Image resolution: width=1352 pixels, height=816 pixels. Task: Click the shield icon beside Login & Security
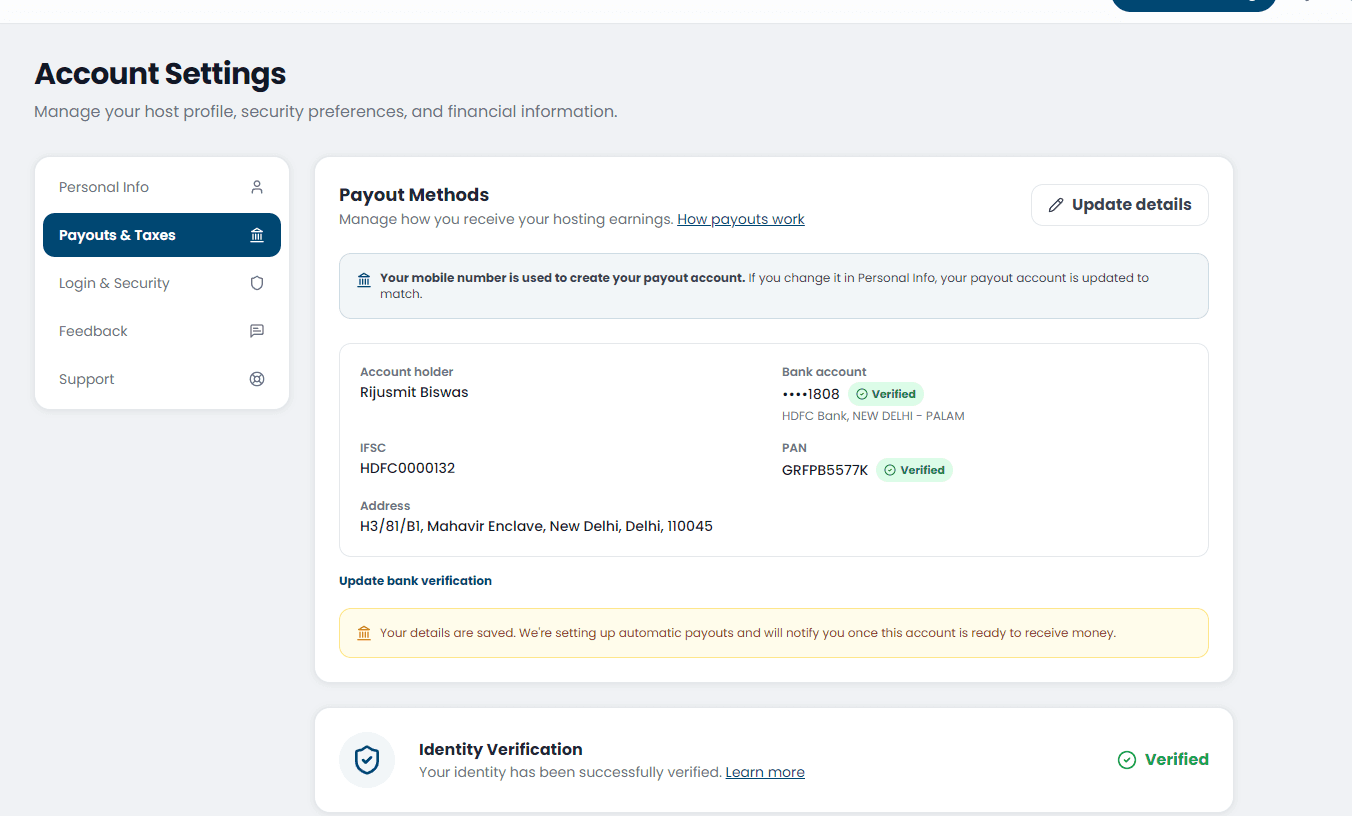[x=257, y=283]
